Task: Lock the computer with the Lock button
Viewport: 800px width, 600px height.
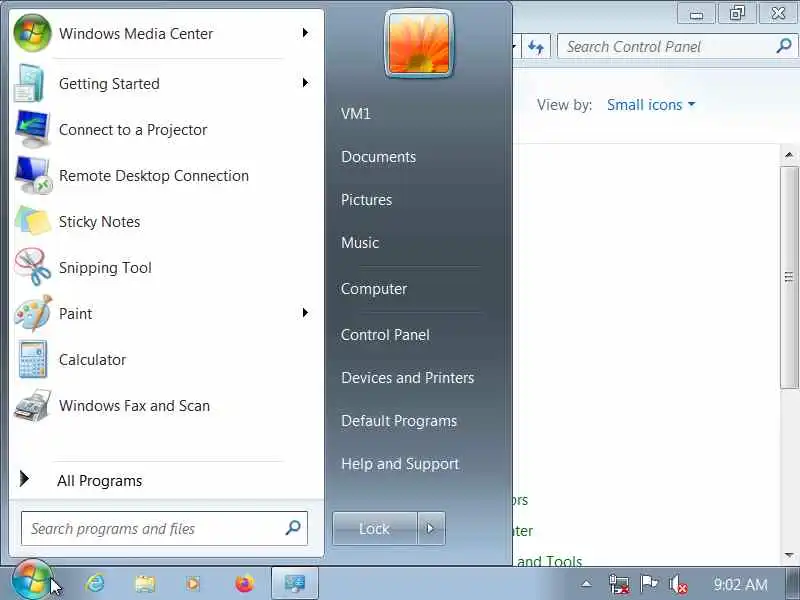Action: point(375,528)
